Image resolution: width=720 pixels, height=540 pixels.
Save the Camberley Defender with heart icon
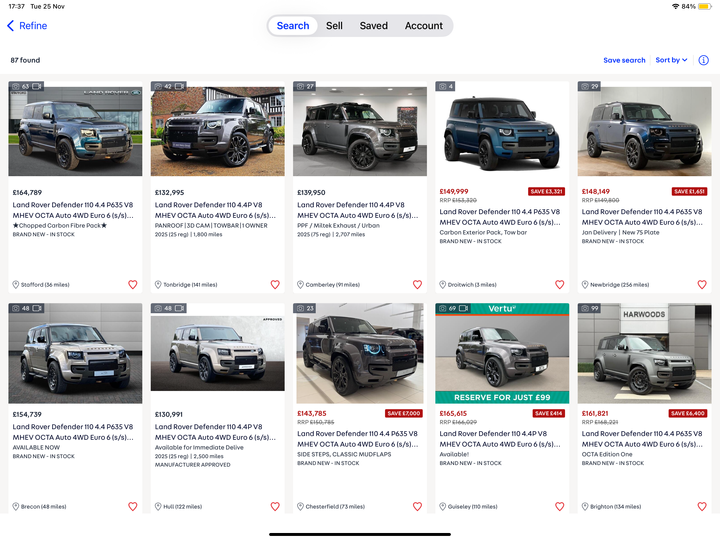(417, 285)
